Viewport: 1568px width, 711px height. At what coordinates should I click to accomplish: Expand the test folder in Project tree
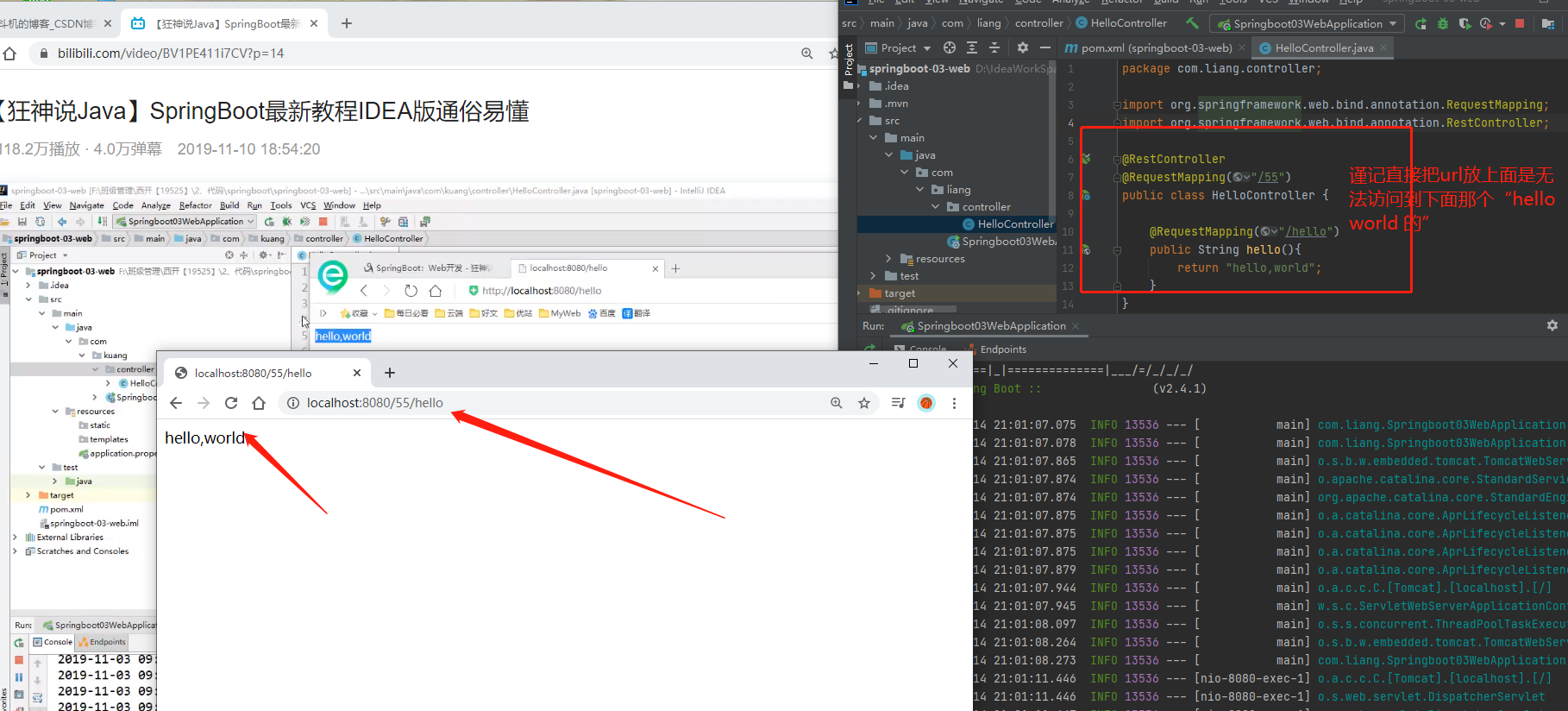[874, 276]
